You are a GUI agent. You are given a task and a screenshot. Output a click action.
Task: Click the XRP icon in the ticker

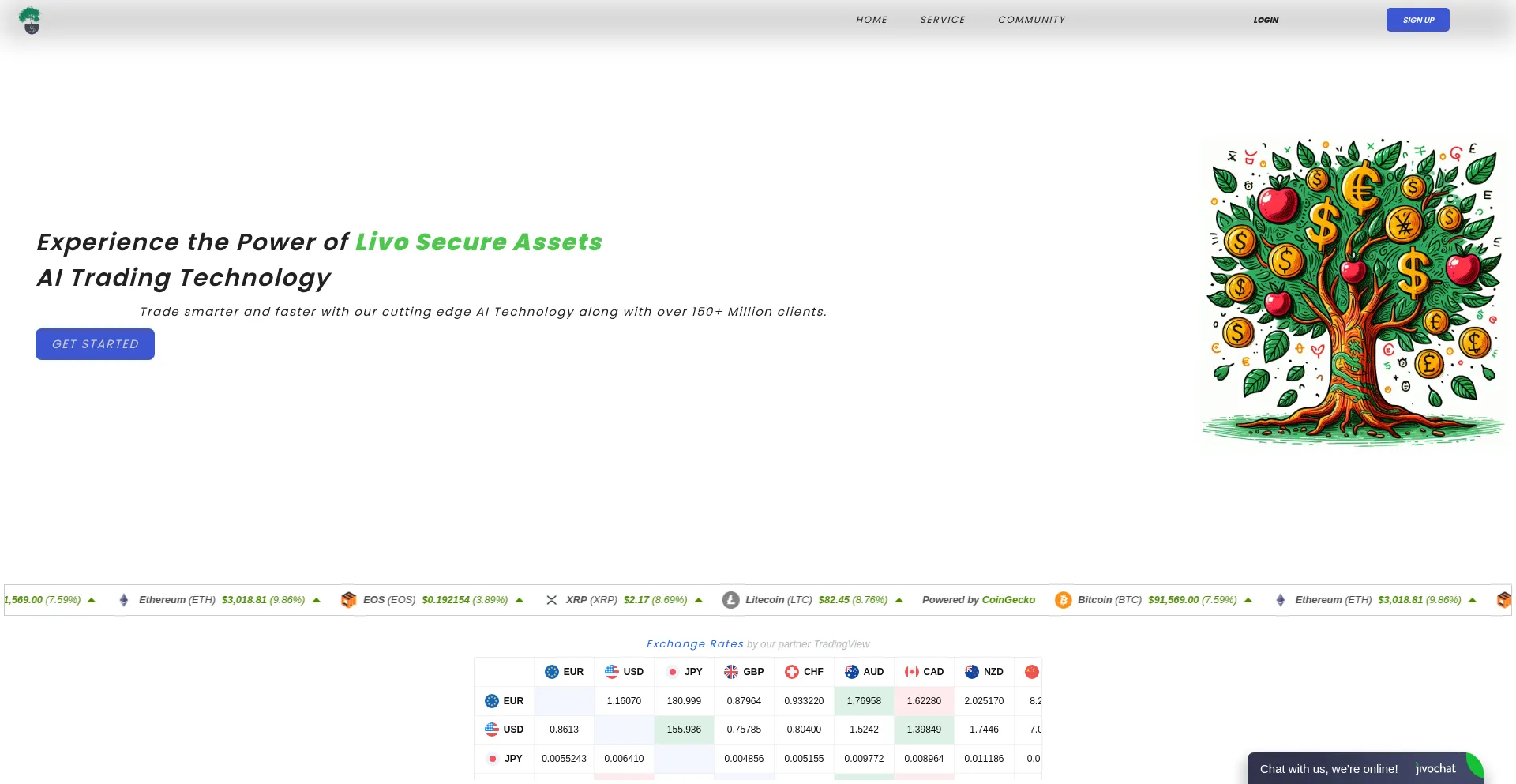pos(551,600)
